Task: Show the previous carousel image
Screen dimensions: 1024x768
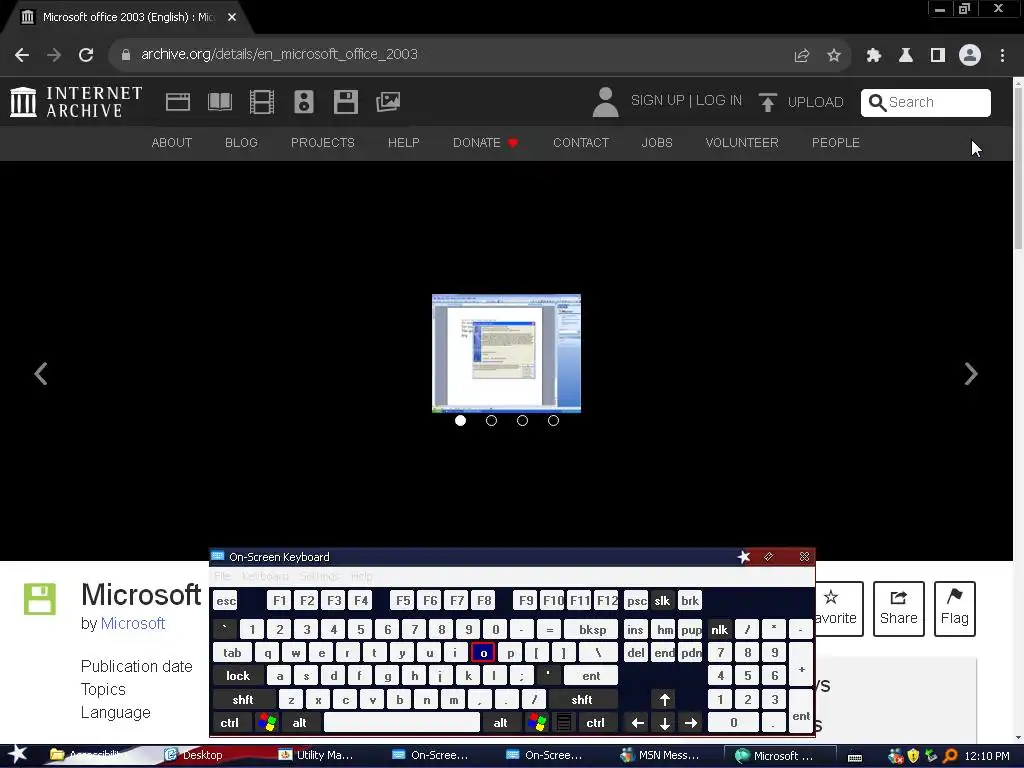Action: click(40, 374)
